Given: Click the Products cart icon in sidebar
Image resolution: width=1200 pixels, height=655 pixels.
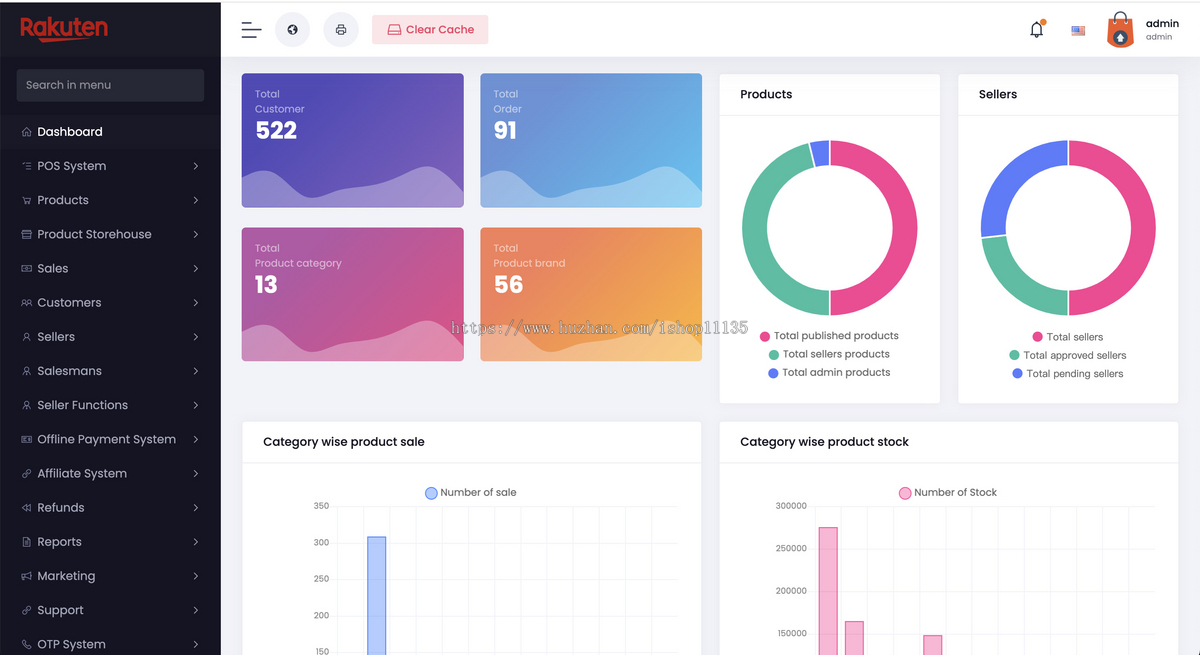Looking at the screenshot, I should 27,200.
